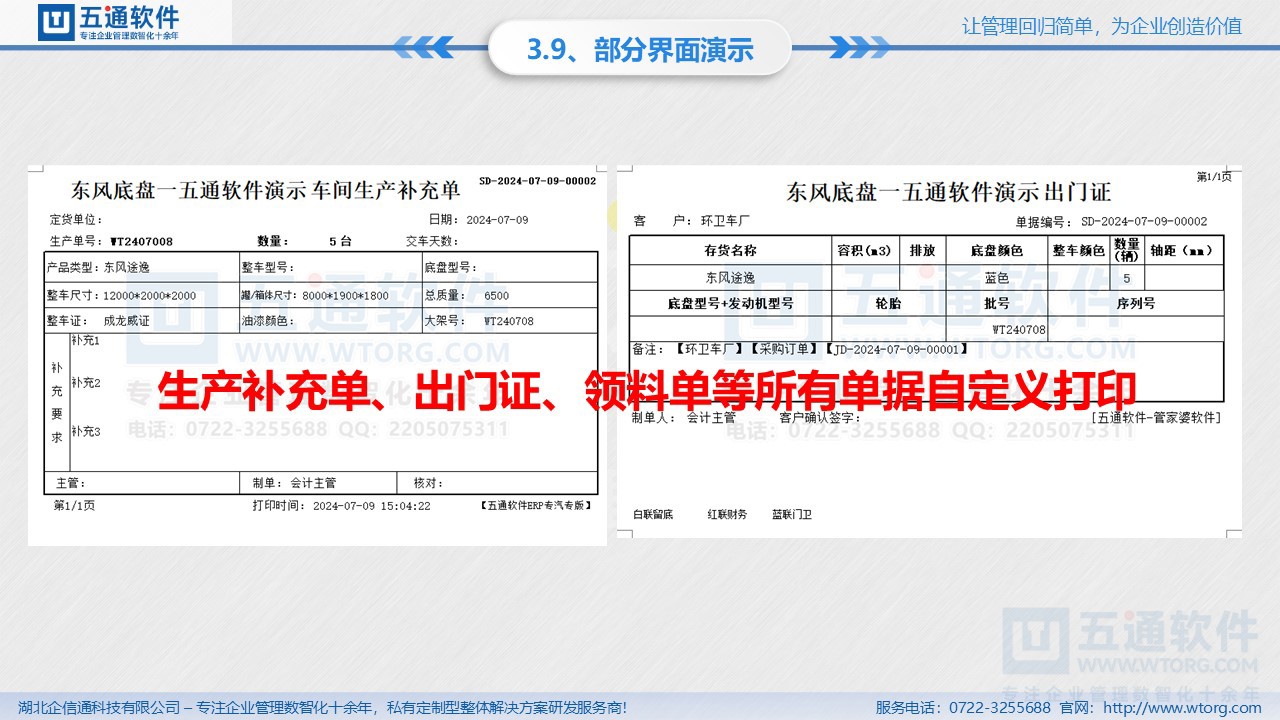The height and width of the screenshot is (720, 1280).
Task: Click the 五通软件 logo in the header
Action: click(x=110, y=23)
